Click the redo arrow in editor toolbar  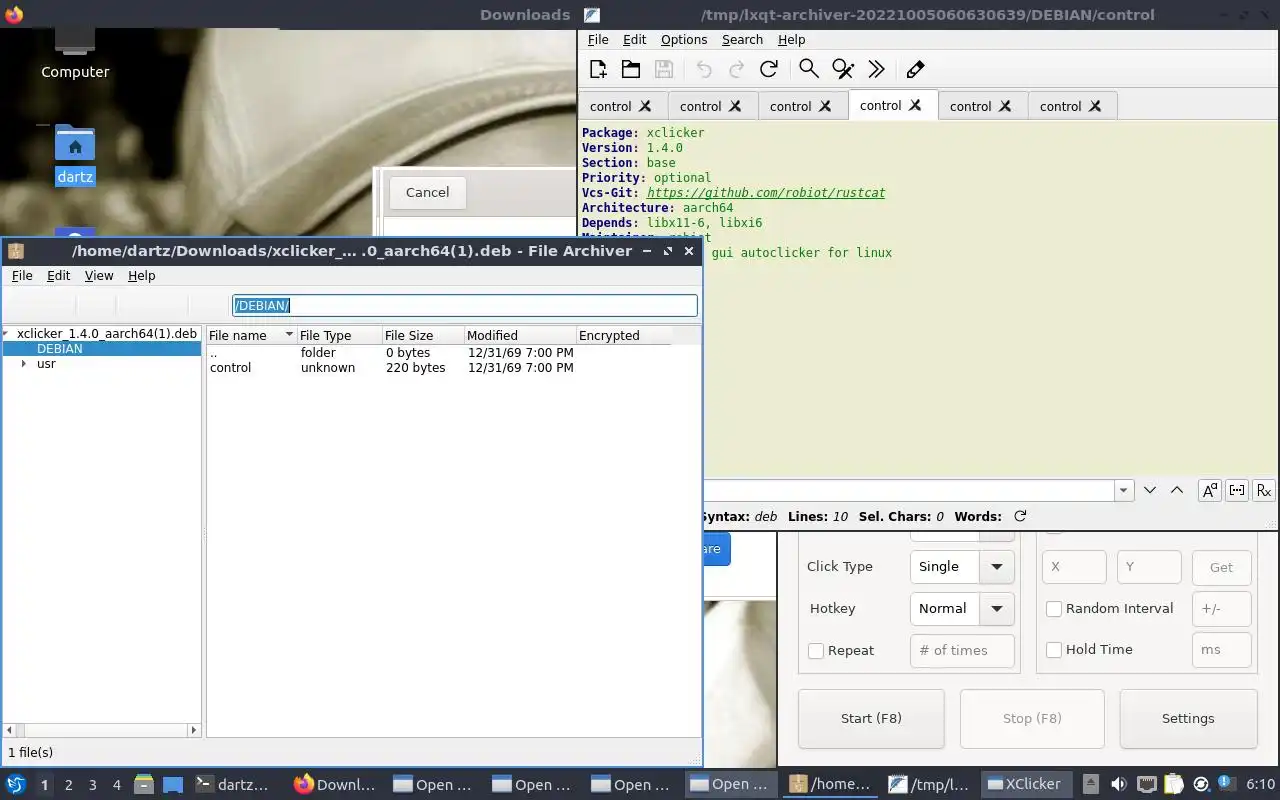click(x=737, y=69)
